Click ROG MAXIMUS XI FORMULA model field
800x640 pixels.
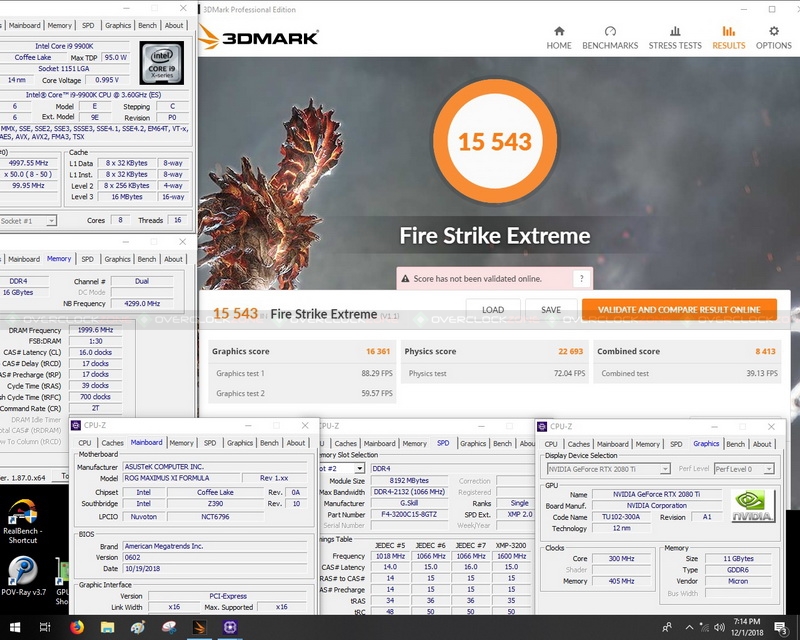tap(181, 478)
